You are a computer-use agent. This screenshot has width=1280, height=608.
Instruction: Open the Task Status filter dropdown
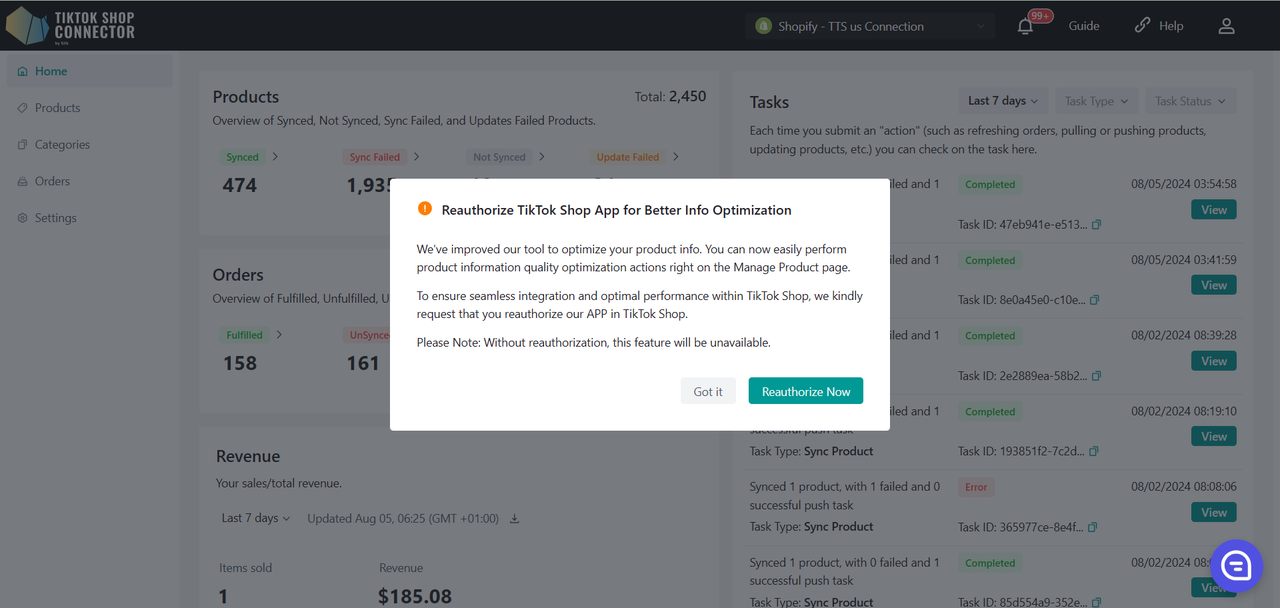(1190, 101)
